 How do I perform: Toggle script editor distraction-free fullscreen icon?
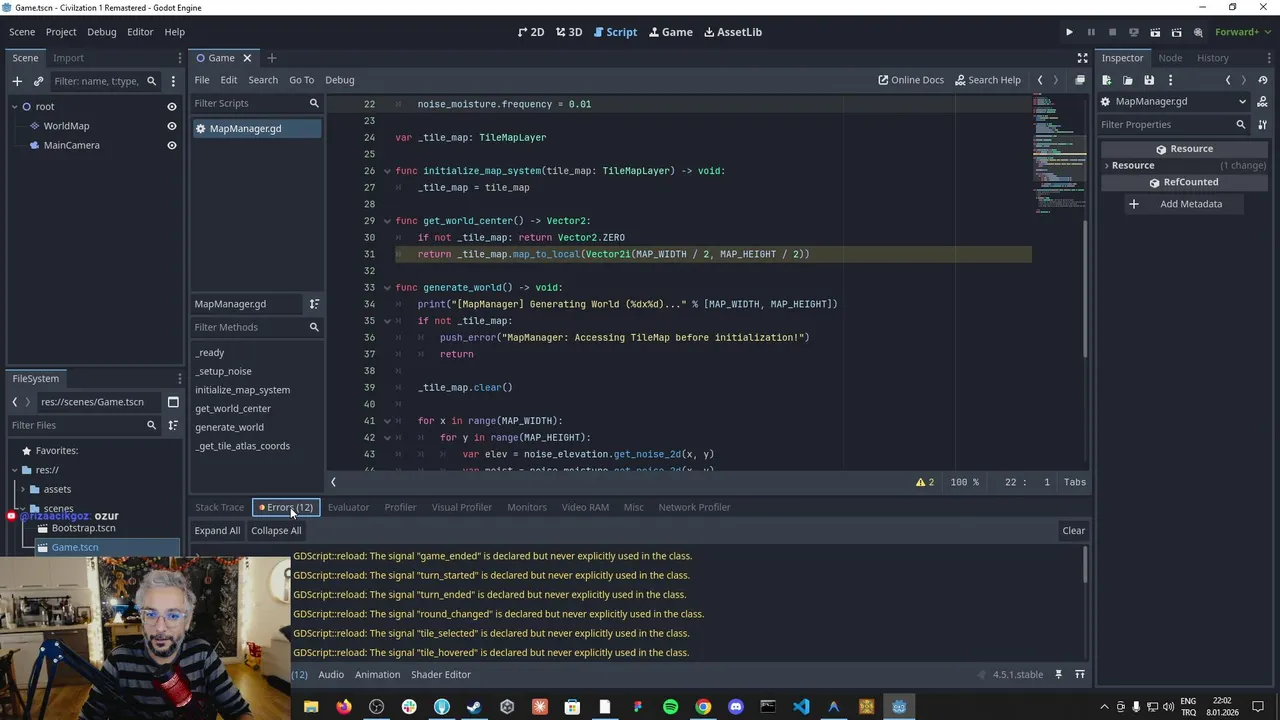(1082, 58)
